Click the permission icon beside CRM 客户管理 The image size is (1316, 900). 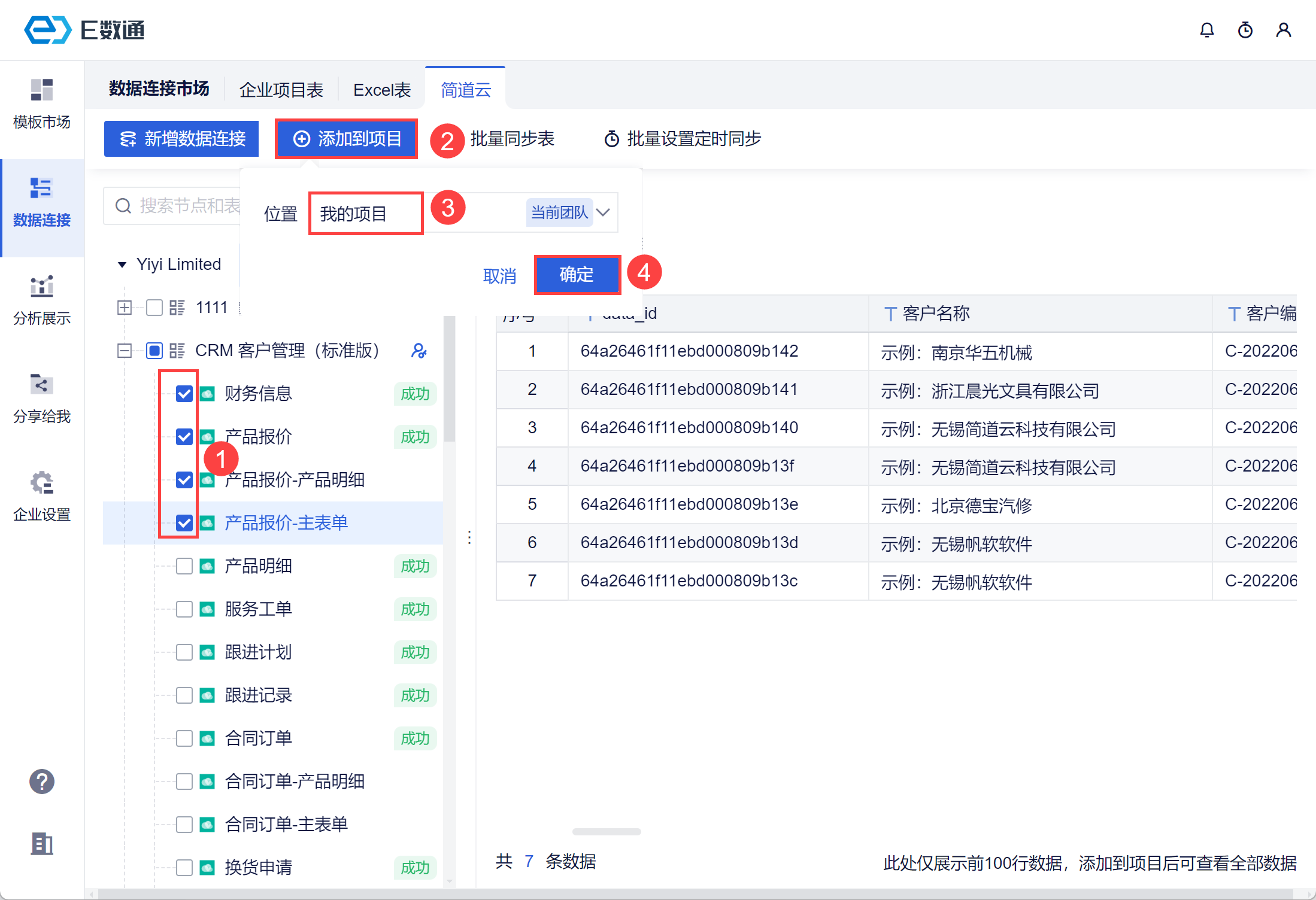coord(419,351)
